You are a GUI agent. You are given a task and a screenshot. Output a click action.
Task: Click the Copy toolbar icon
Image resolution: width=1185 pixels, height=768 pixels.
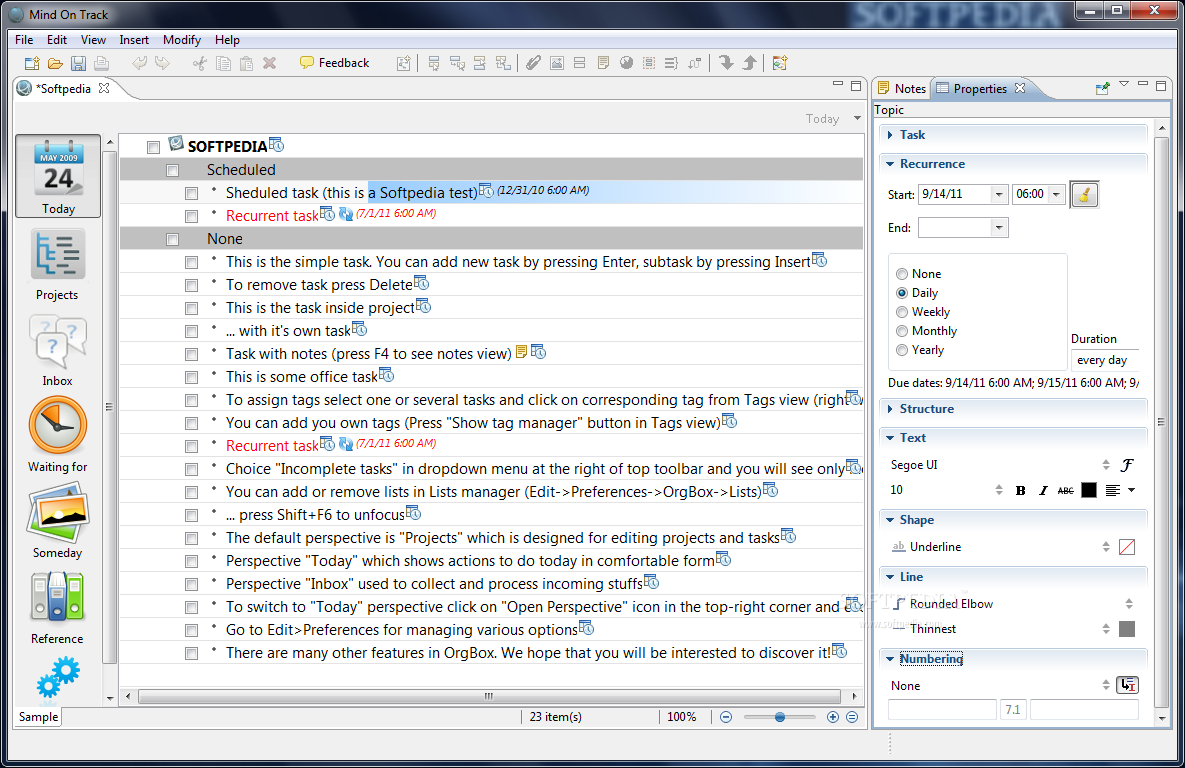(x=223, y=63)
